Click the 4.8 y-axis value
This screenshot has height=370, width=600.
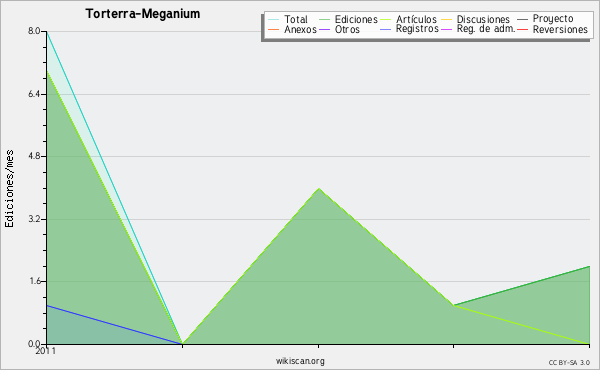34,156
